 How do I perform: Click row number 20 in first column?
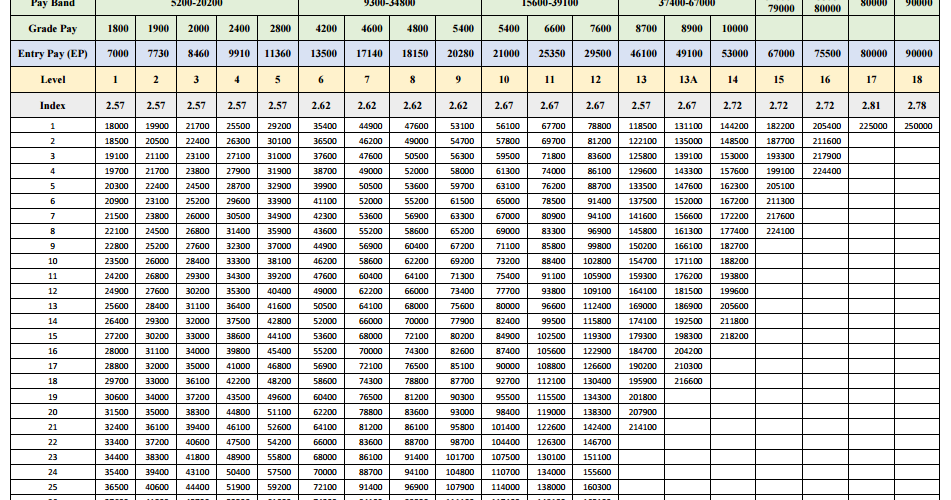point(53,412)
